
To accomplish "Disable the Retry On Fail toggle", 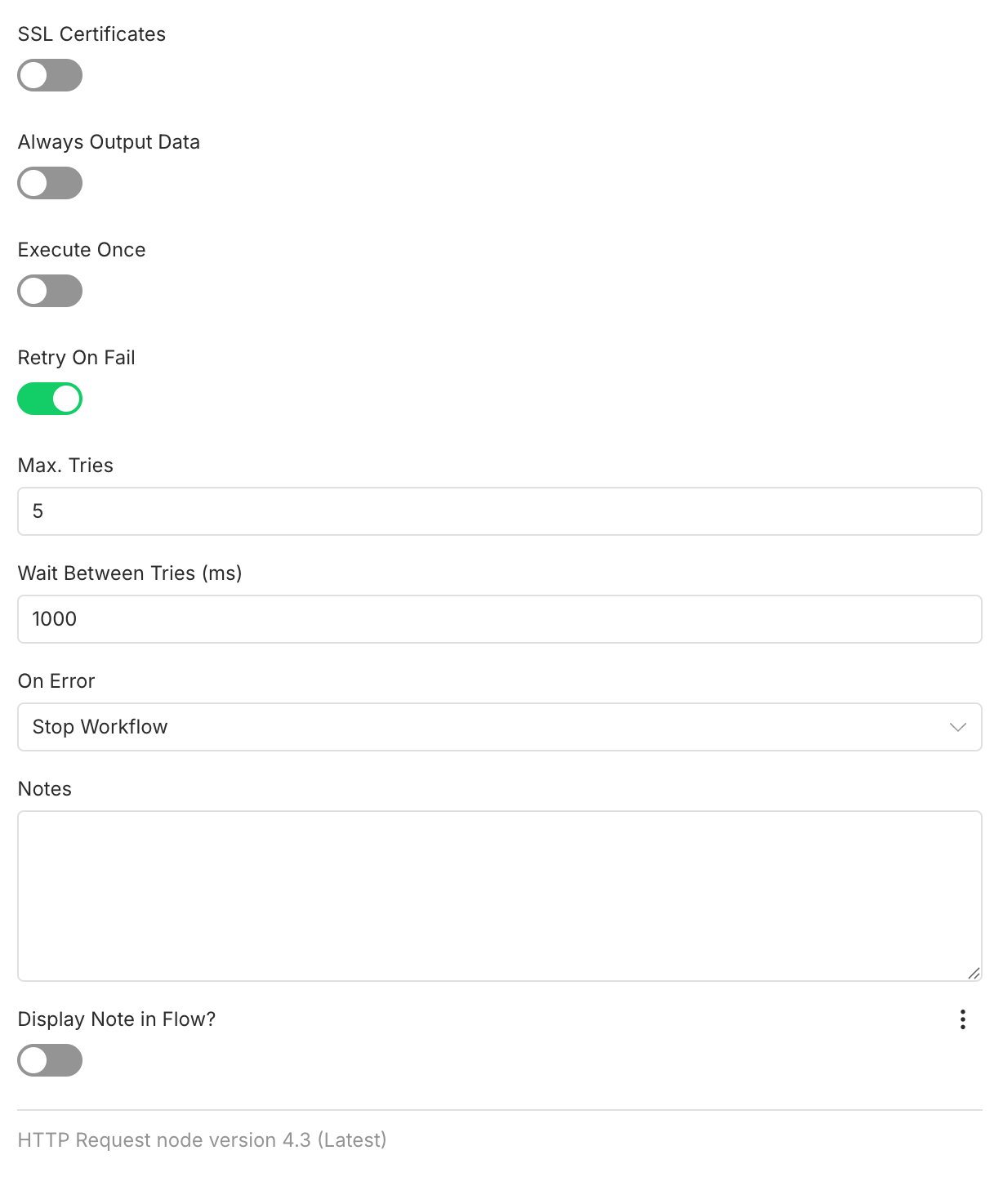I will (50, 399).
